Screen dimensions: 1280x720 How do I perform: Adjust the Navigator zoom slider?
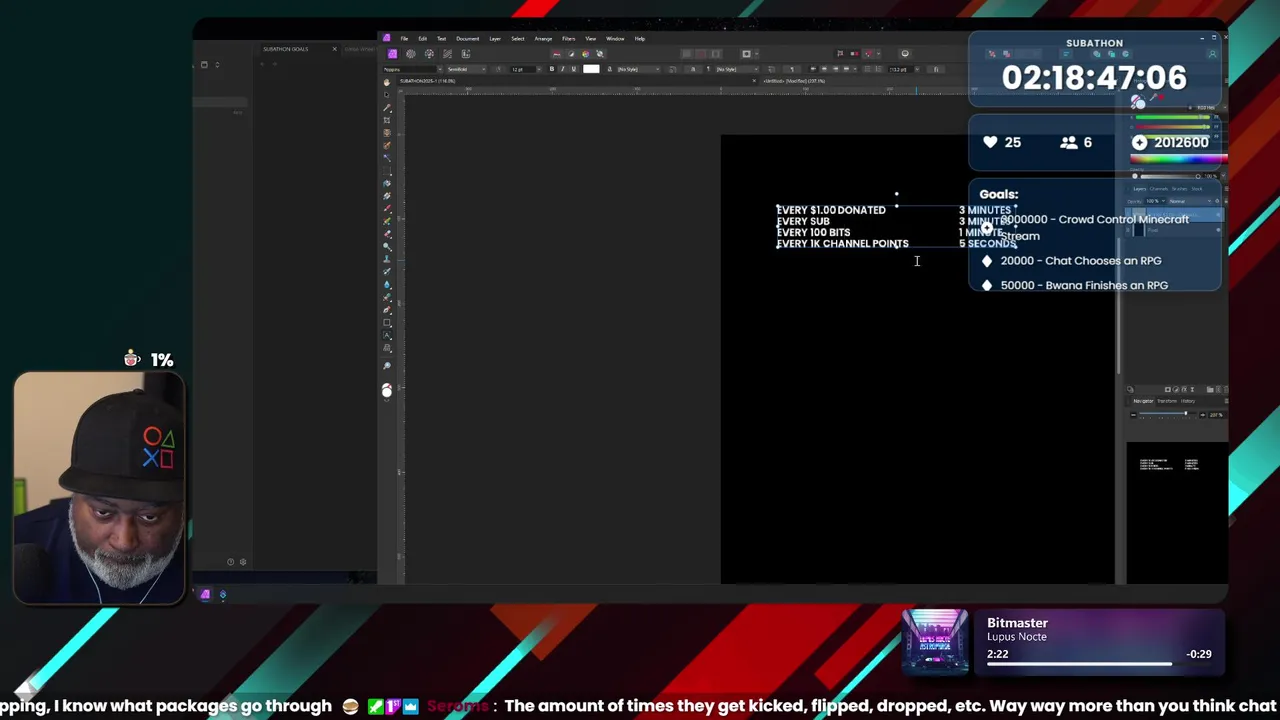(1167, 414)
